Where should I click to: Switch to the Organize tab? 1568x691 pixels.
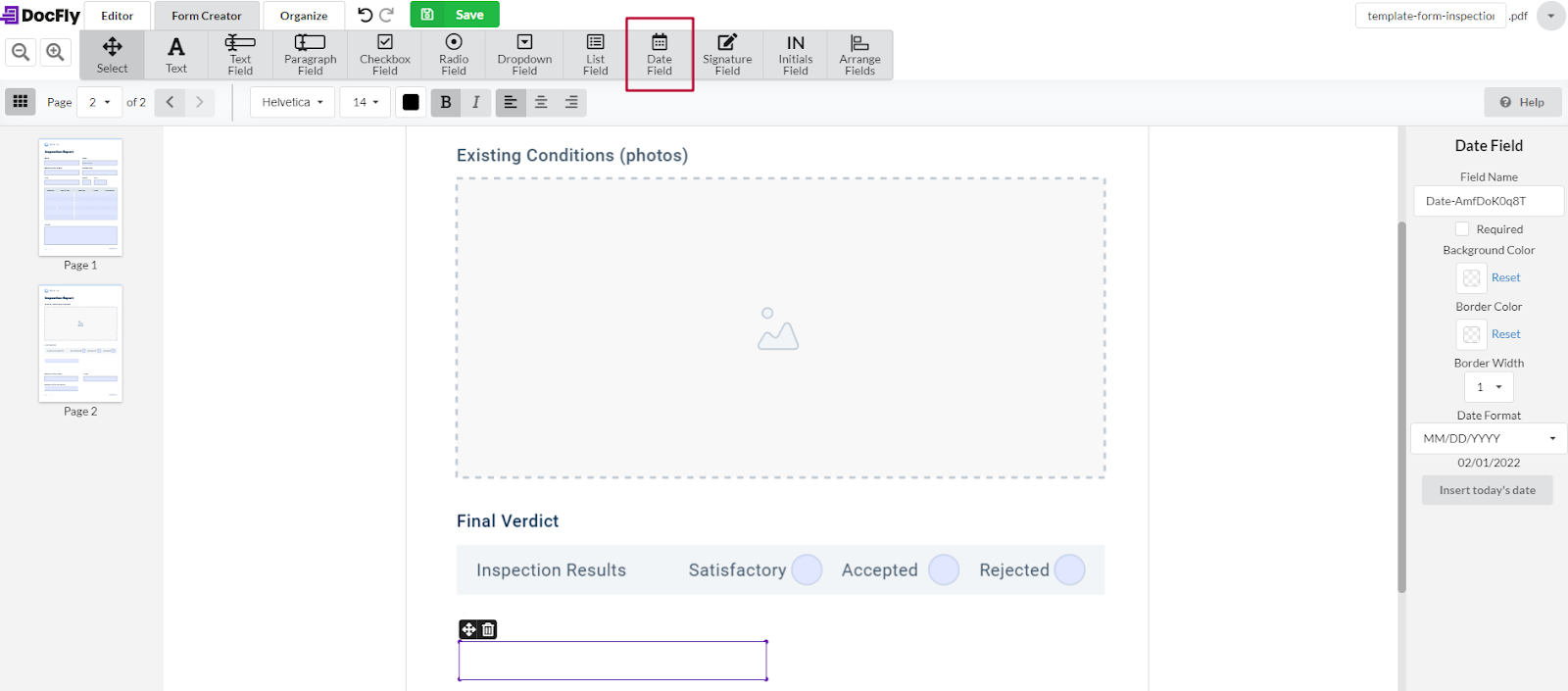(x=304, y=16)
